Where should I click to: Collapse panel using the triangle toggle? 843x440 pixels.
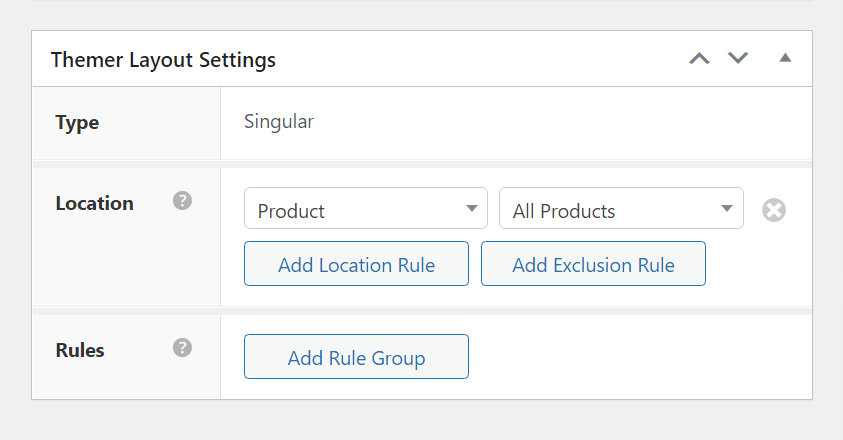click(785, 58)
